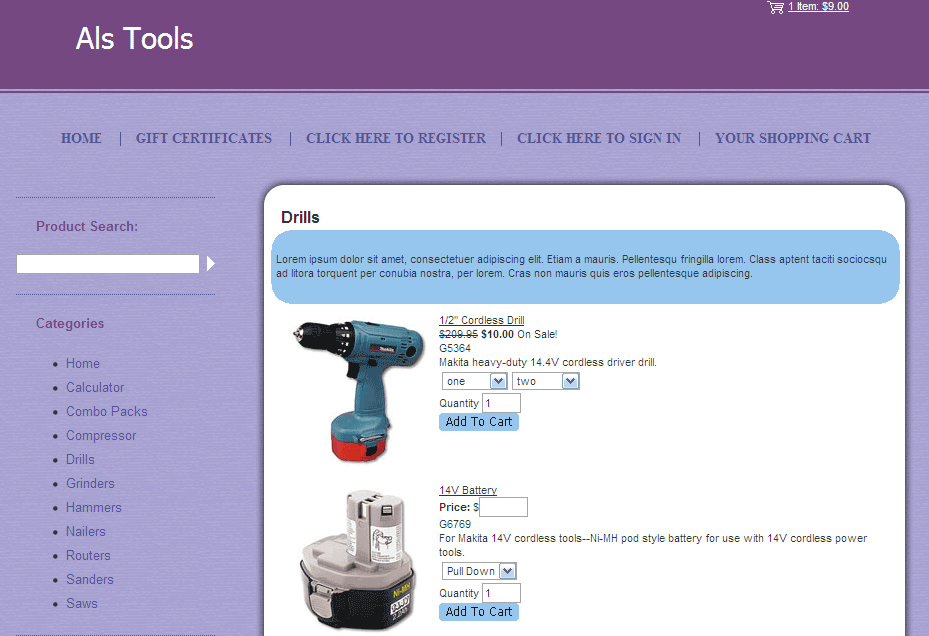929x636 pixels.
Task: Open the 14V battery product image
Action: 356,560
